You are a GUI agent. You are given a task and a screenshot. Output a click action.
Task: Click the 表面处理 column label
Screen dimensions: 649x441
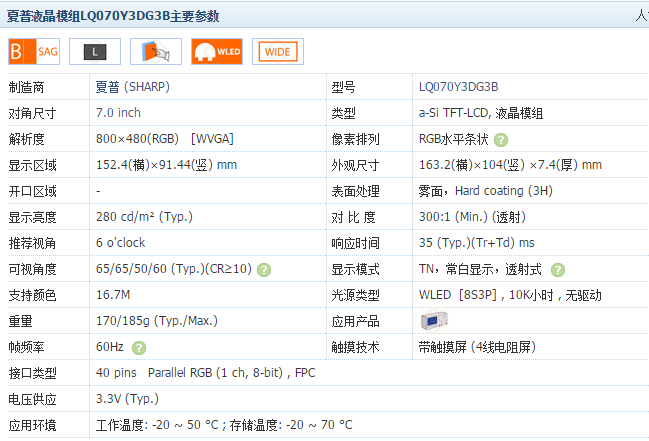click(x=355, y=191)
